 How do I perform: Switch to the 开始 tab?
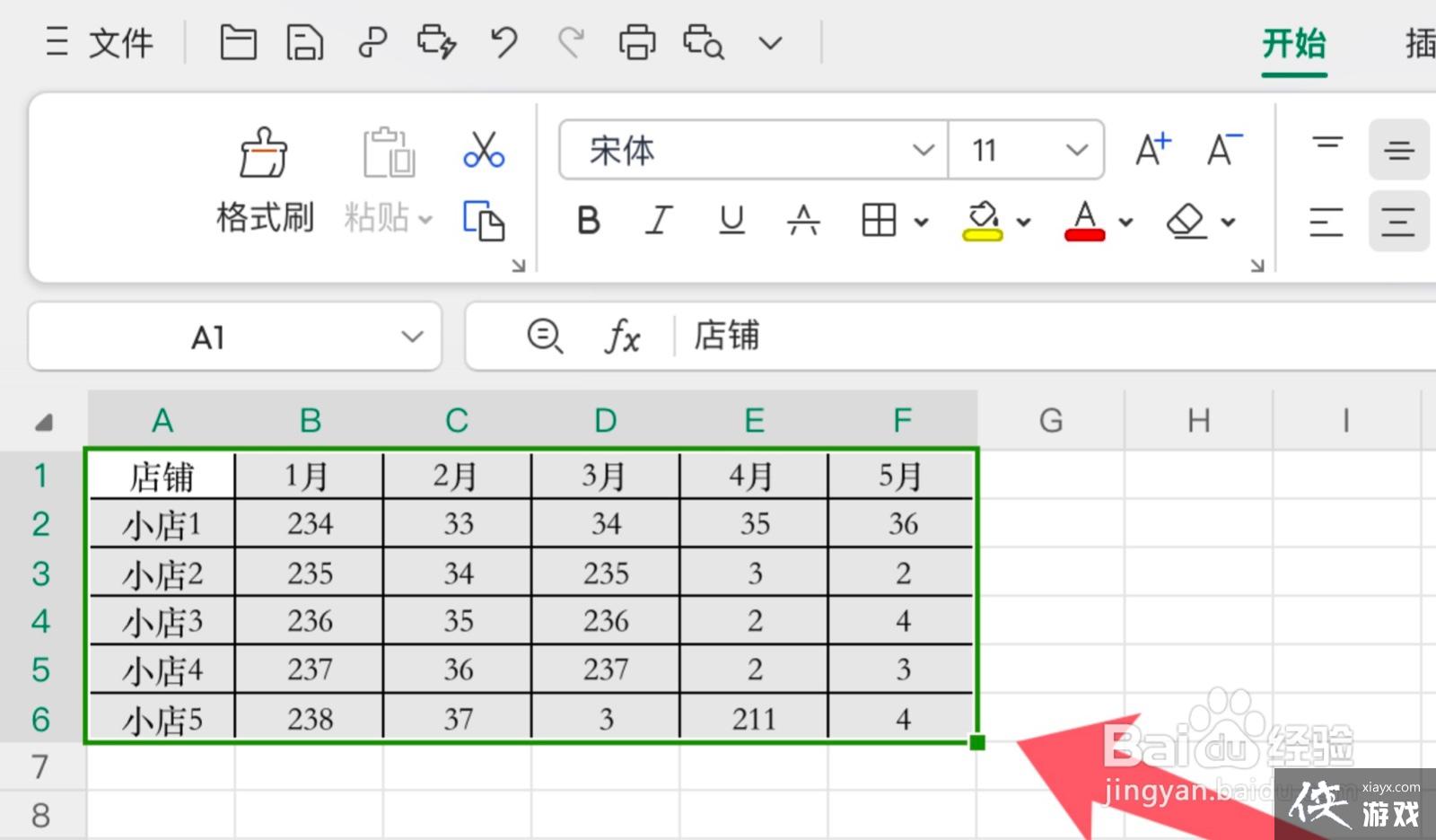[x=1293, y=43]
